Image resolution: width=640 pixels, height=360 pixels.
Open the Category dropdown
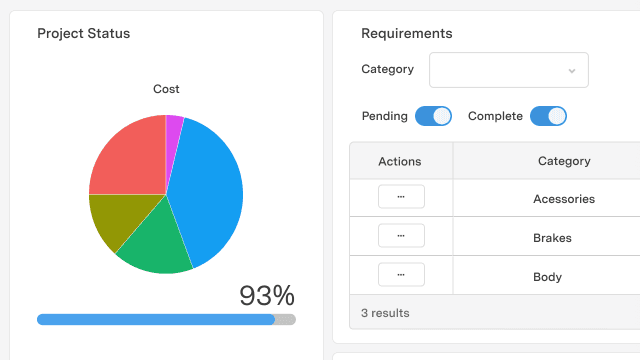[x=509, y=70]
